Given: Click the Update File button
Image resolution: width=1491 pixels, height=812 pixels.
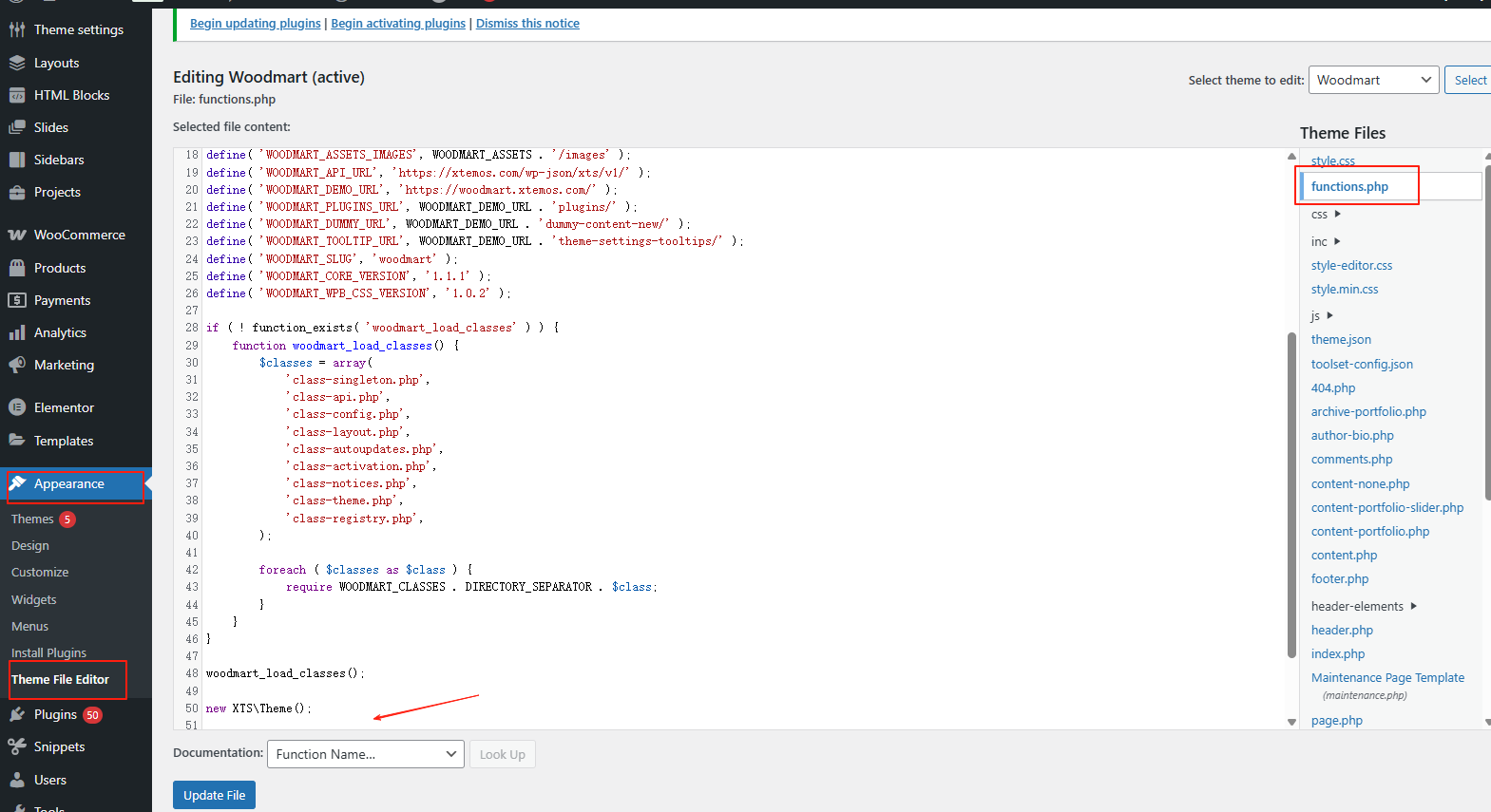Looking at the screenshot, I should pyautogui.click(x=214, y=795).
